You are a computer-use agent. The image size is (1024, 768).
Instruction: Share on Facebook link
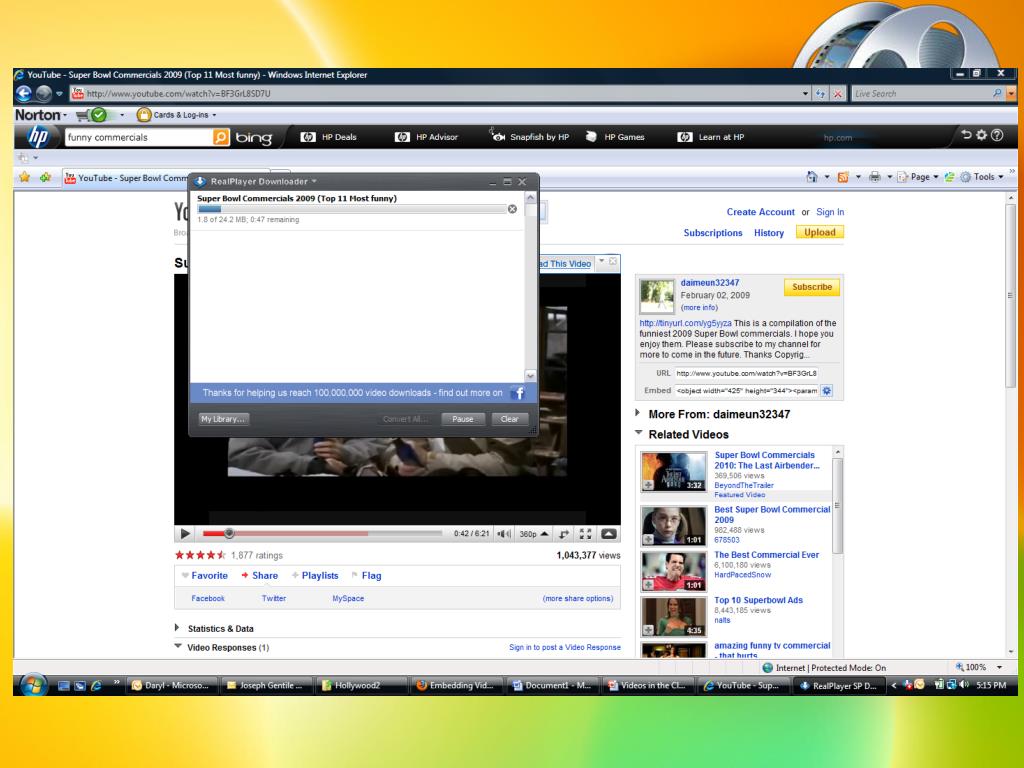coord(208,598)
